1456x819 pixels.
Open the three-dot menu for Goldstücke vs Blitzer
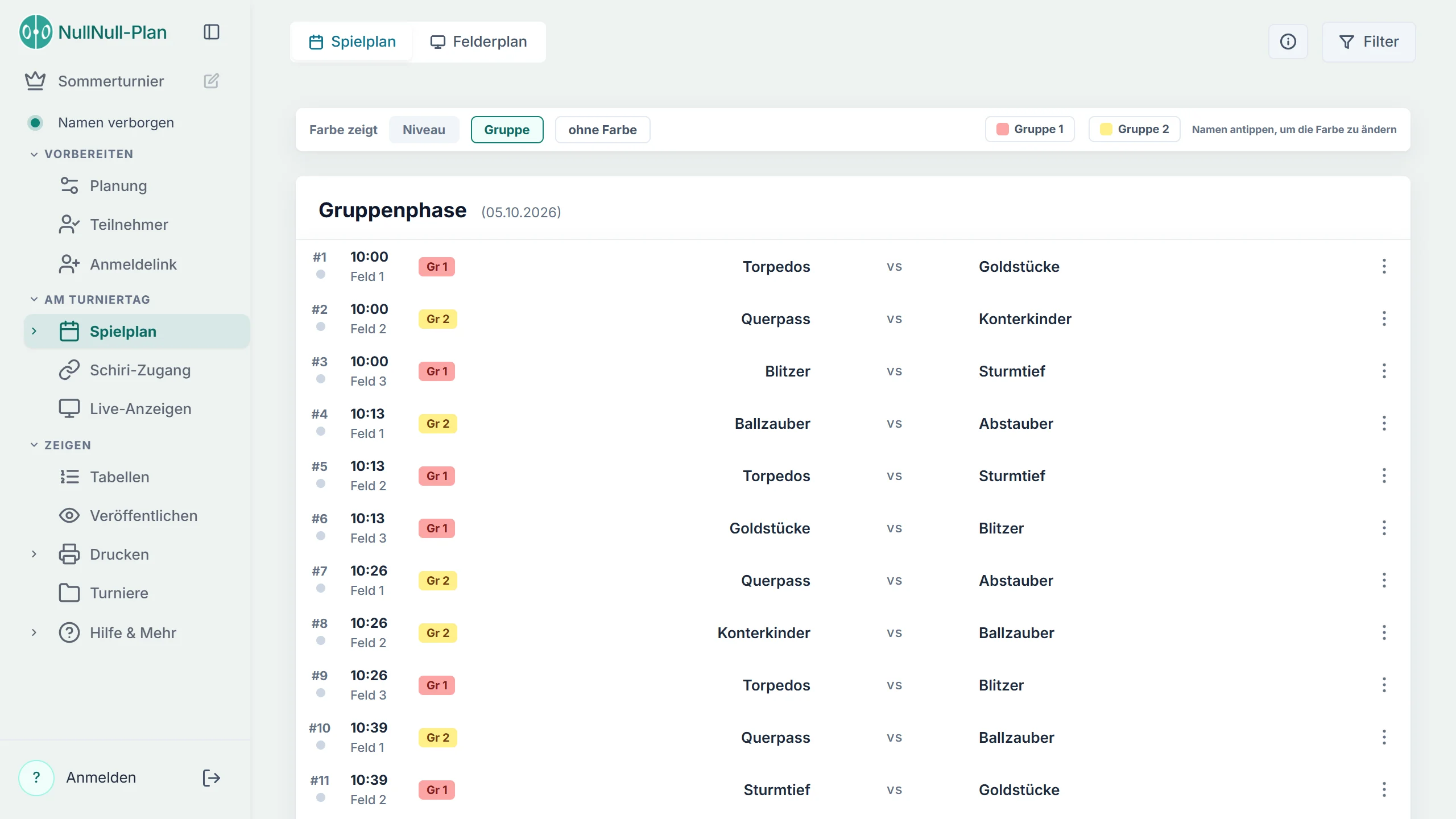point(1384,528)
